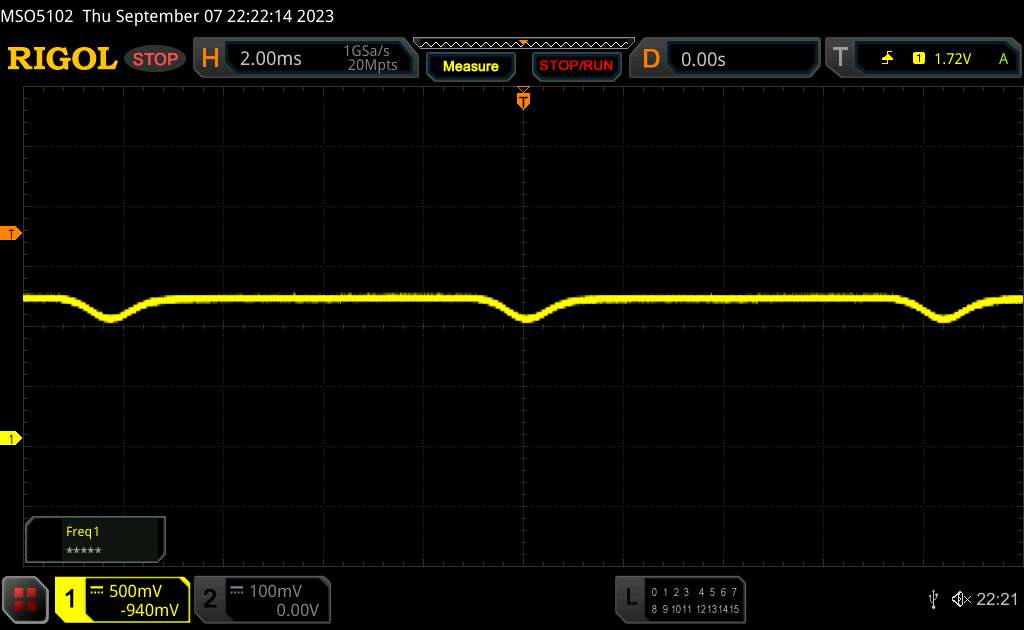Click the red grid function menu icon
The height and width of the screenshot is (630, 1024).
point(25,599)
